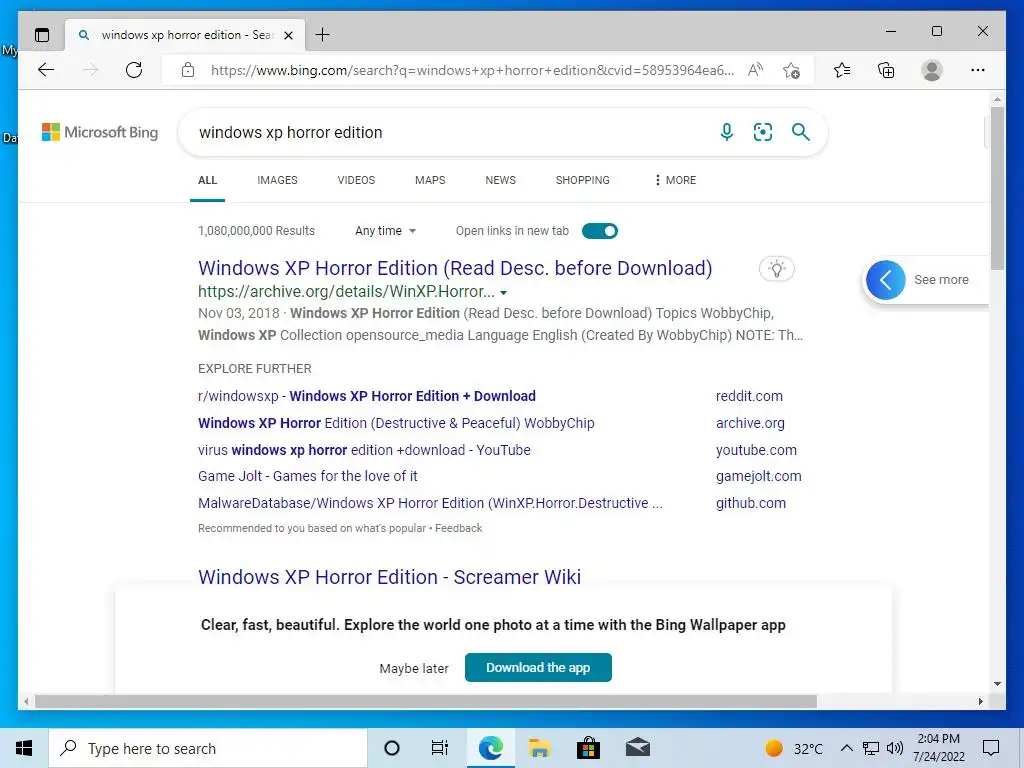Add this page to favorites star icon
Screen dimensions: 1024x768
click(x=792, y=70)
